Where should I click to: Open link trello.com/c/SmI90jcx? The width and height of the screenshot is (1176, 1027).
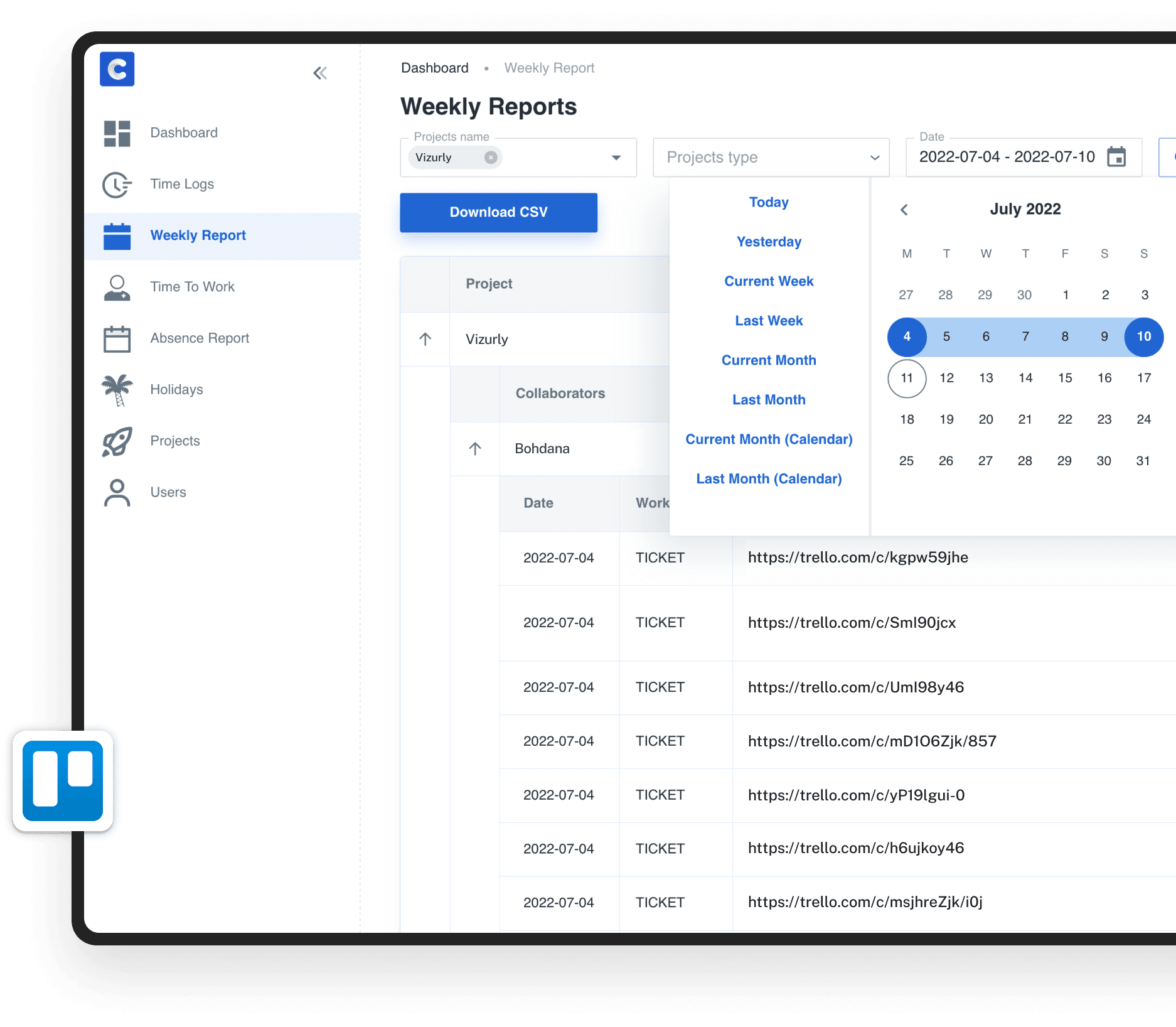point(852,623)
